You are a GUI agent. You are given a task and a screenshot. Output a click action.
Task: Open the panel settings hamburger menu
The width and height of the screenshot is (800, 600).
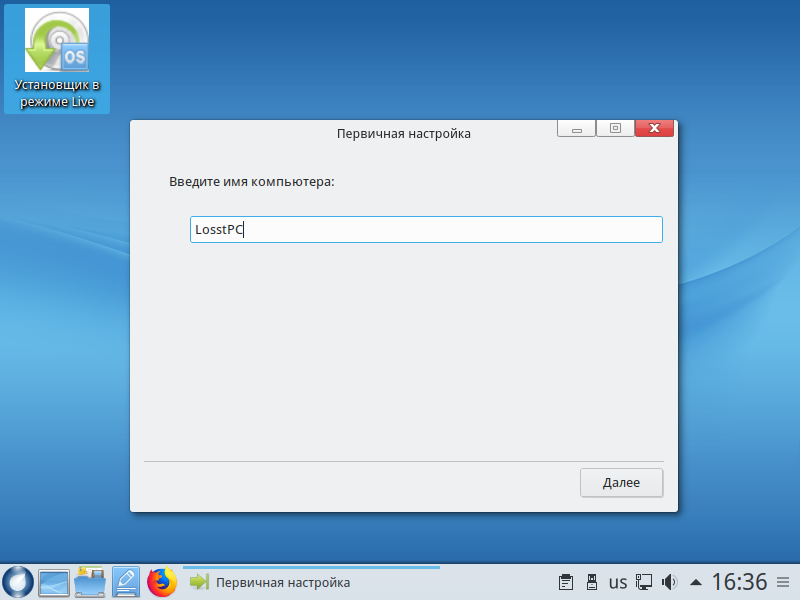pyautogui.click(x=783, y=581)
